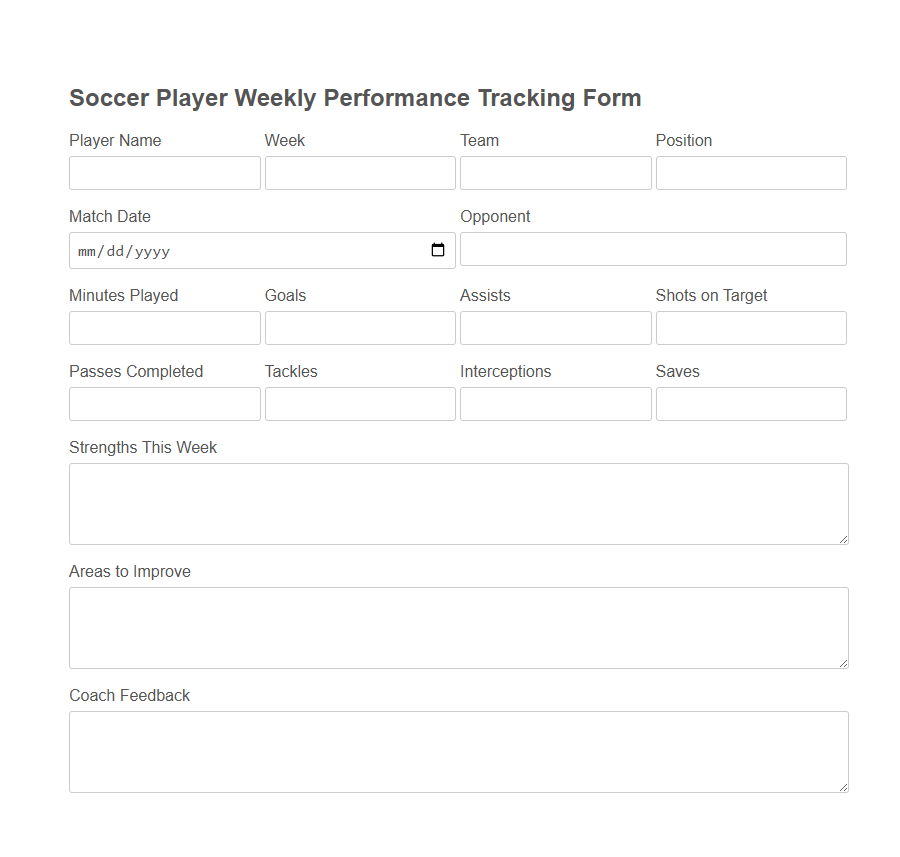Click the Assists input field
Image resolution: width=900 pixels, height=857 pixels.
[x=555, y=328]
